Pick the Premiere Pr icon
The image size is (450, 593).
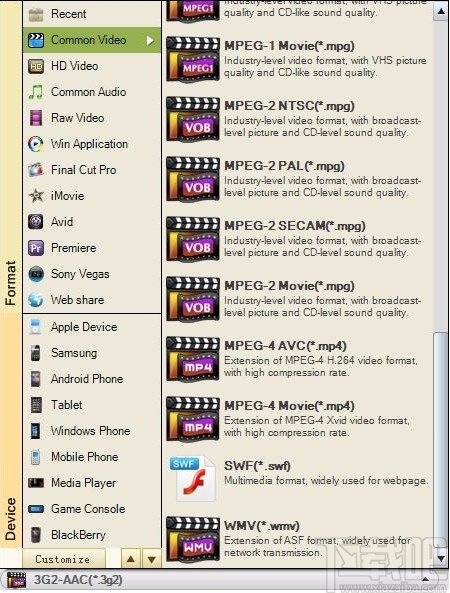(x=36, y=248)
